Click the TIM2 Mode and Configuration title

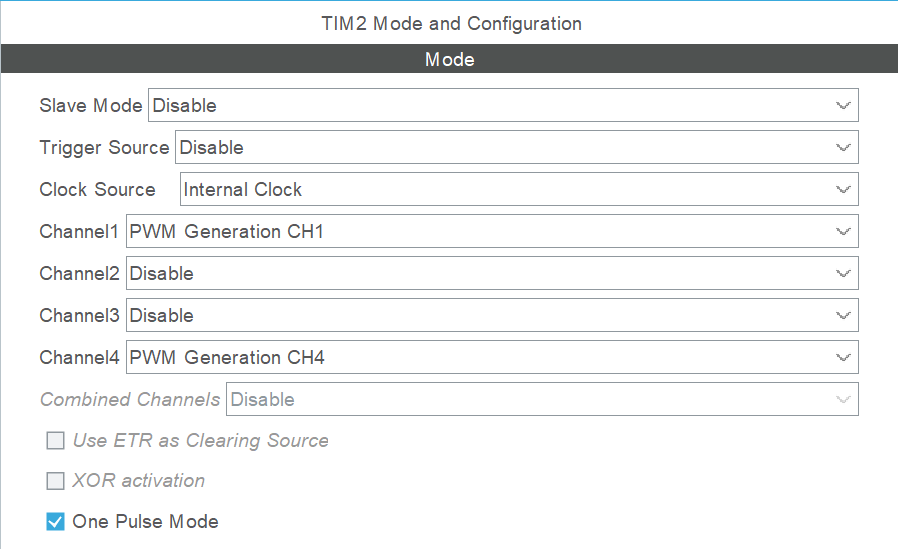click(451, 23)
